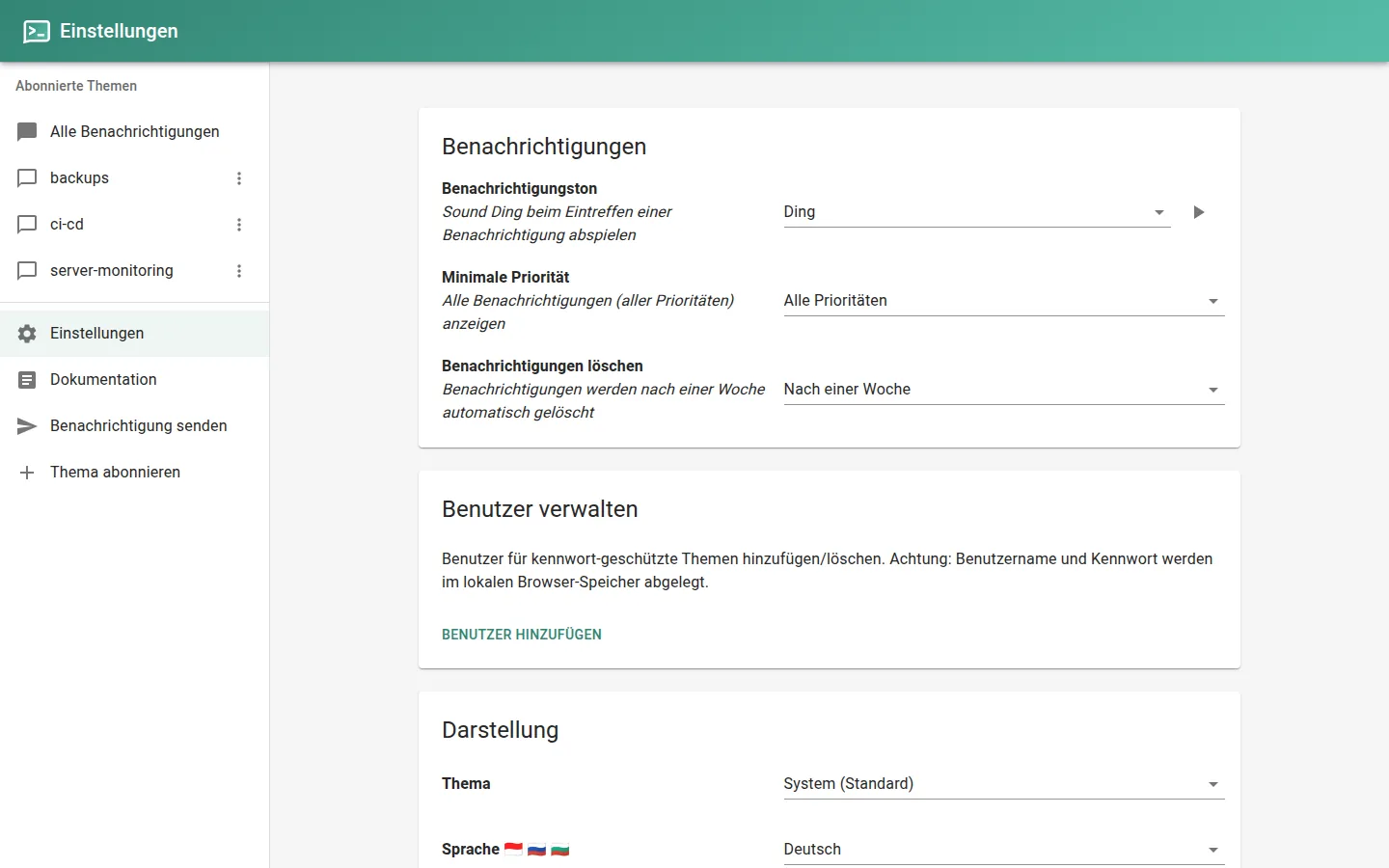
Task: Select the backups topic
Action: pyautogui.click(x=134, y=177)
